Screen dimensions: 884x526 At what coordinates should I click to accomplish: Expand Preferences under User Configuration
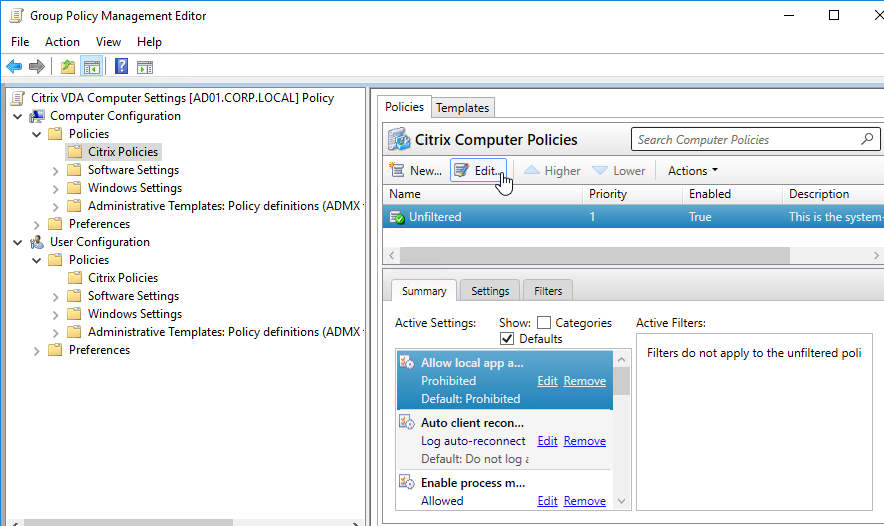pos(37,351)
